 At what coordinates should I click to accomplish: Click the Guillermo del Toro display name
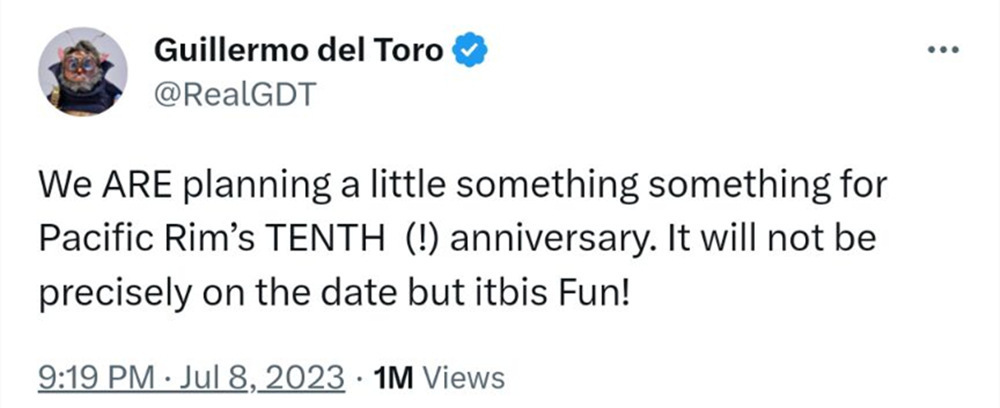click(x=299, y=50)
